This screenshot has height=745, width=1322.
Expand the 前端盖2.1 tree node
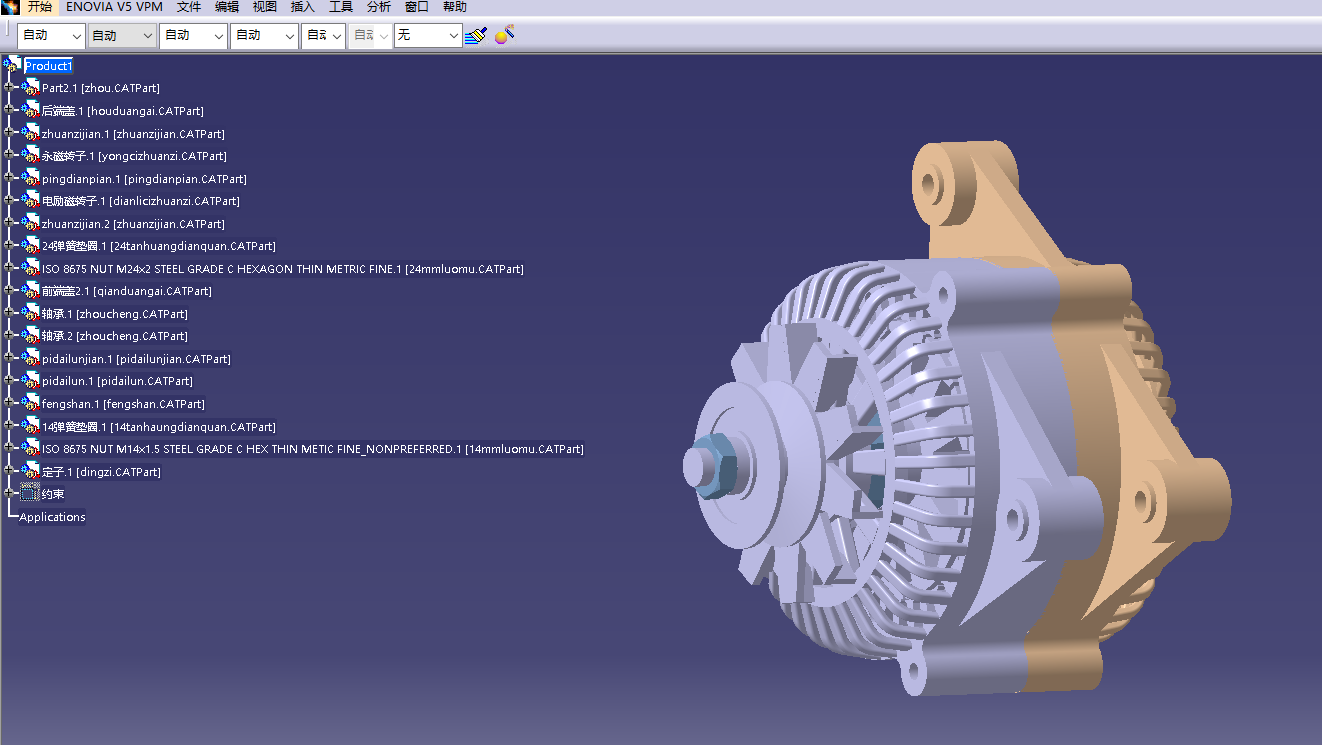(x=9, y=290)
